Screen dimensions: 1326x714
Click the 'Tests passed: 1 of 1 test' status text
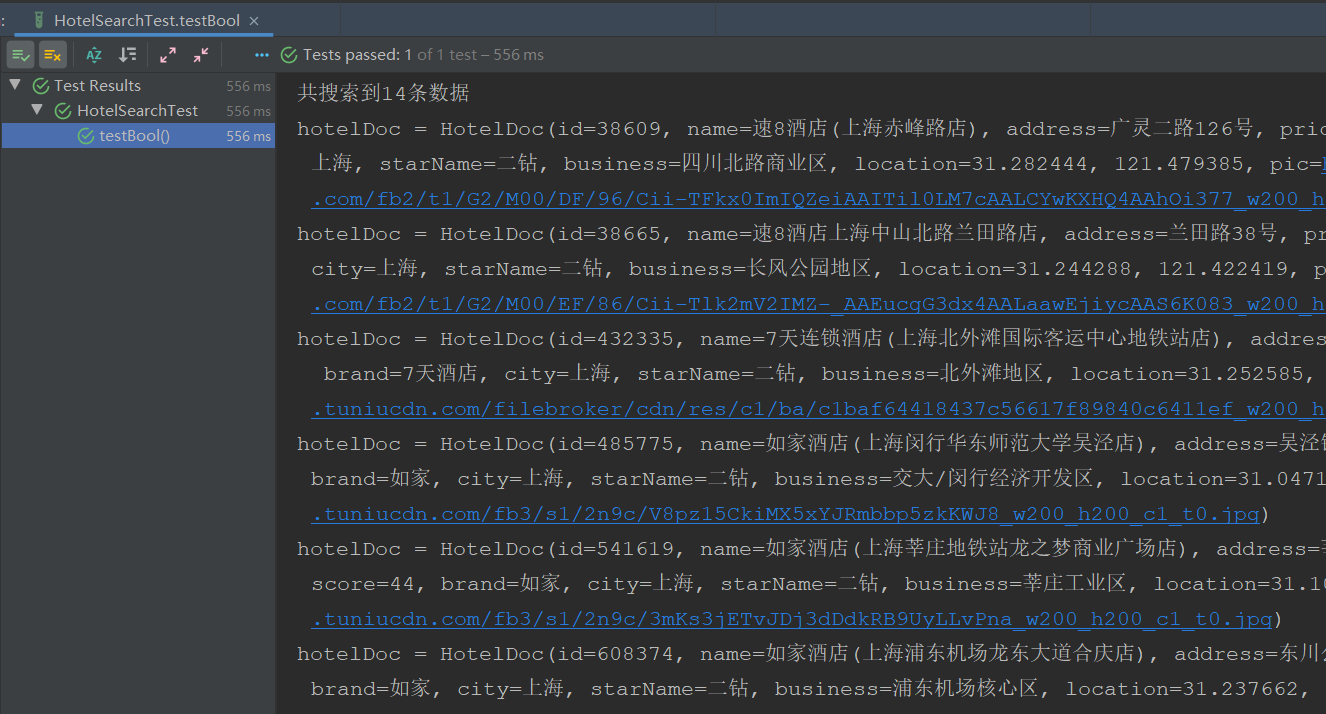[423, 55]
